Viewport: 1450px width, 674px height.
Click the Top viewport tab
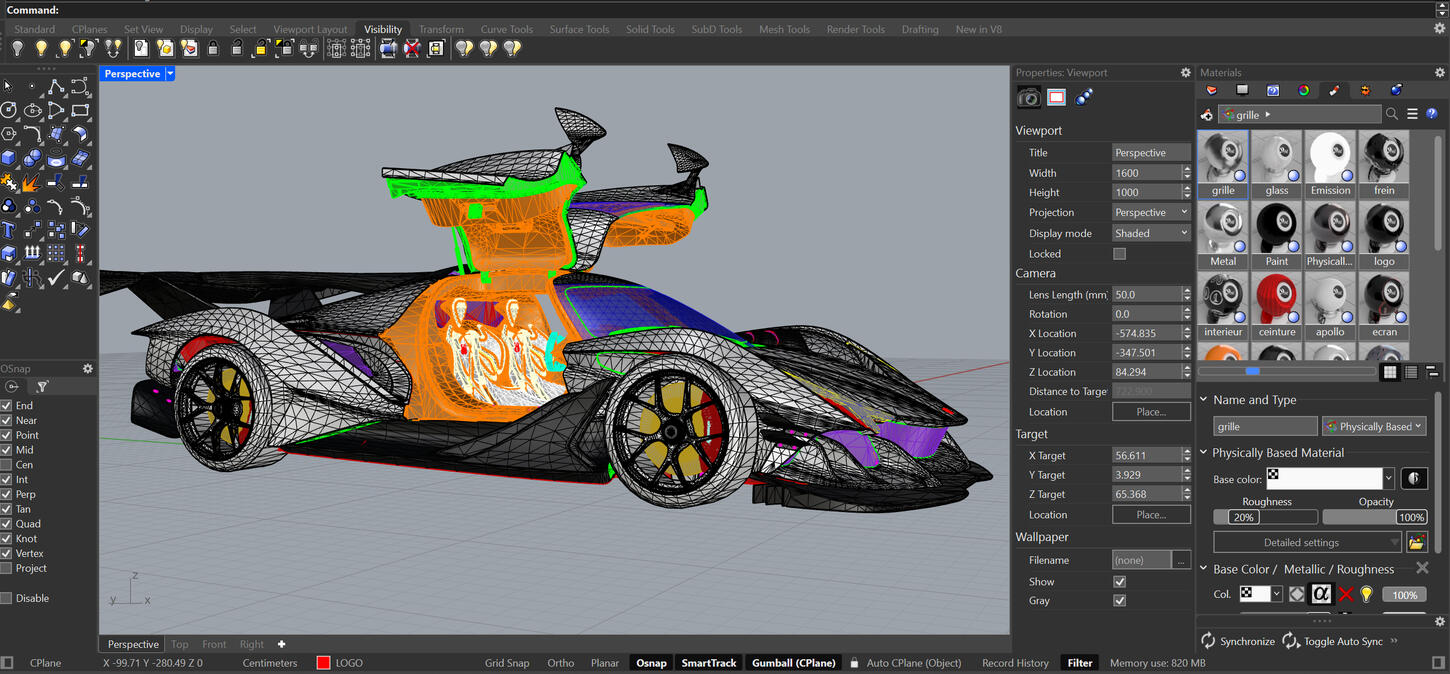pos(179,644)
